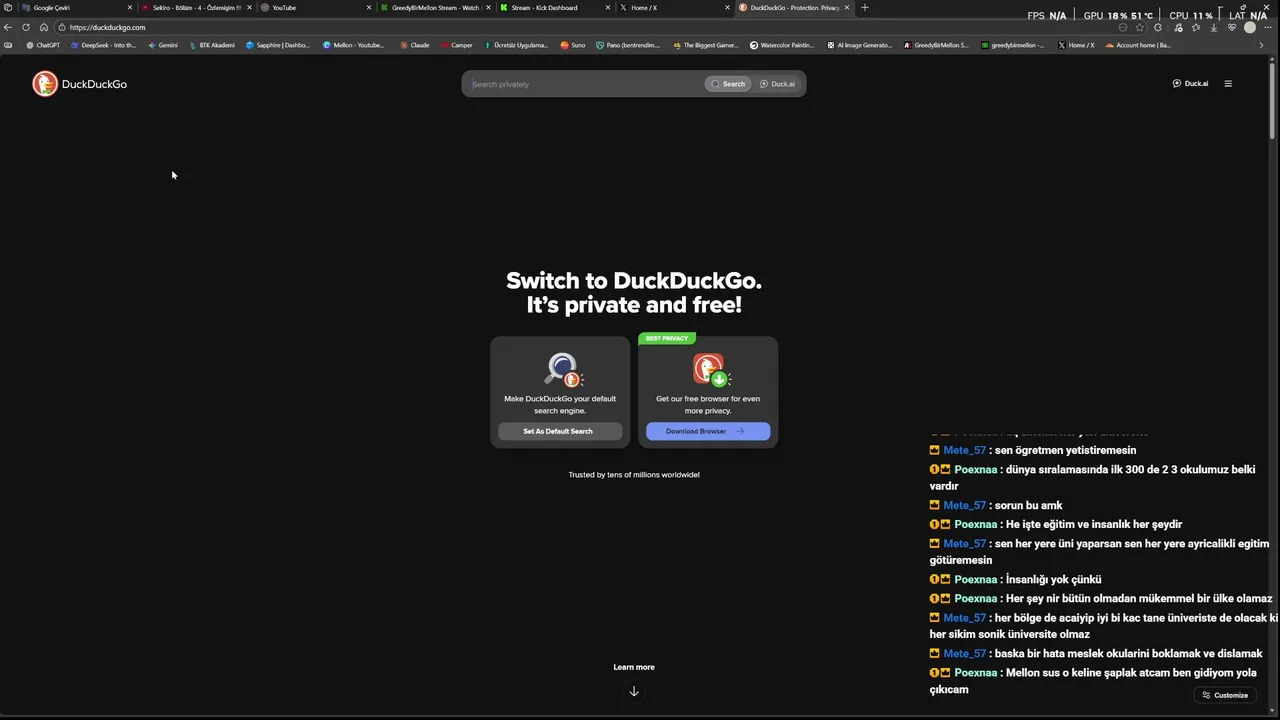Click the browser back arrow
The image size is (1280, 720).
point(8,27)
